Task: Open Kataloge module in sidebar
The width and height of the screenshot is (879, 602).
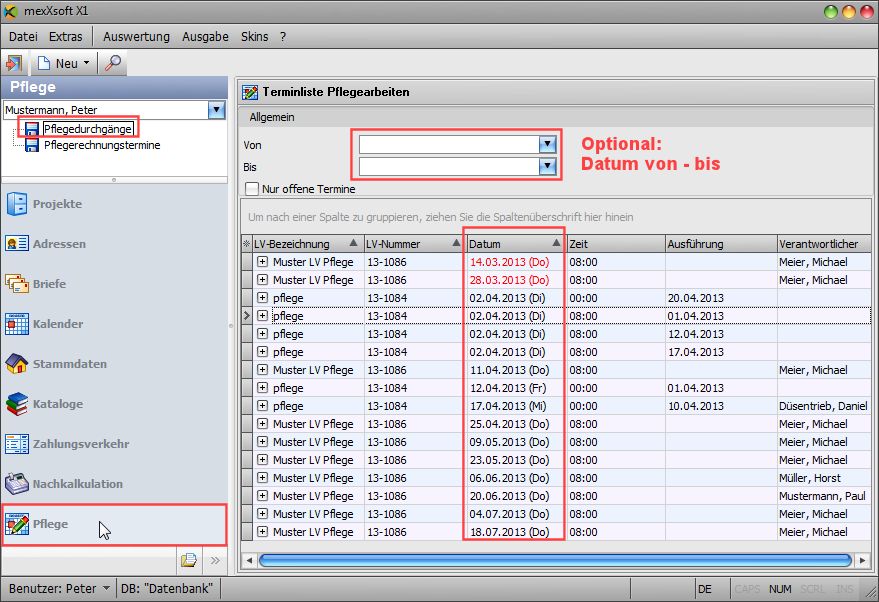Action: point(114,404)
